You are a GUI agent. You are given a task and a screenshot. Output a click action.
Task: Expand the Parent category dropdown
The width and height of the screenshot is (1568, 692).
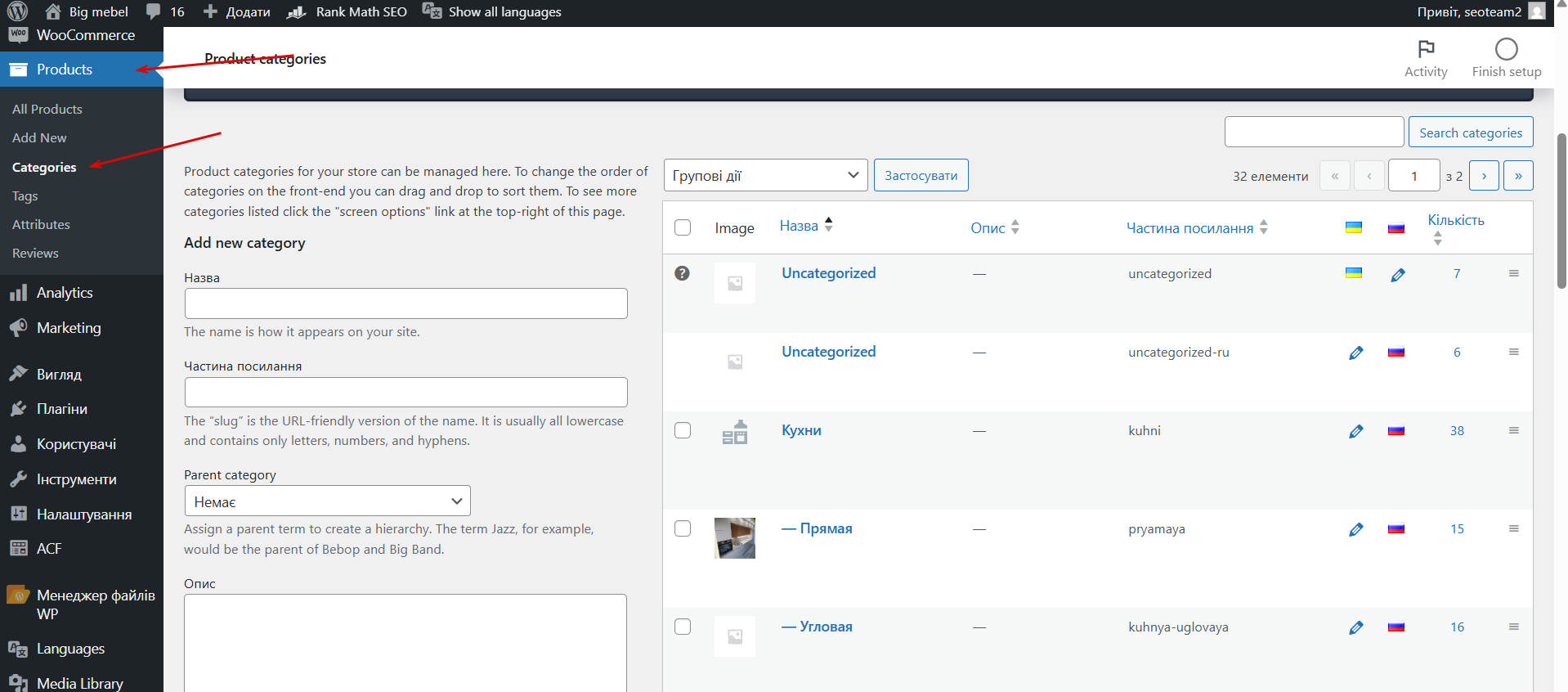click(327, 501)
